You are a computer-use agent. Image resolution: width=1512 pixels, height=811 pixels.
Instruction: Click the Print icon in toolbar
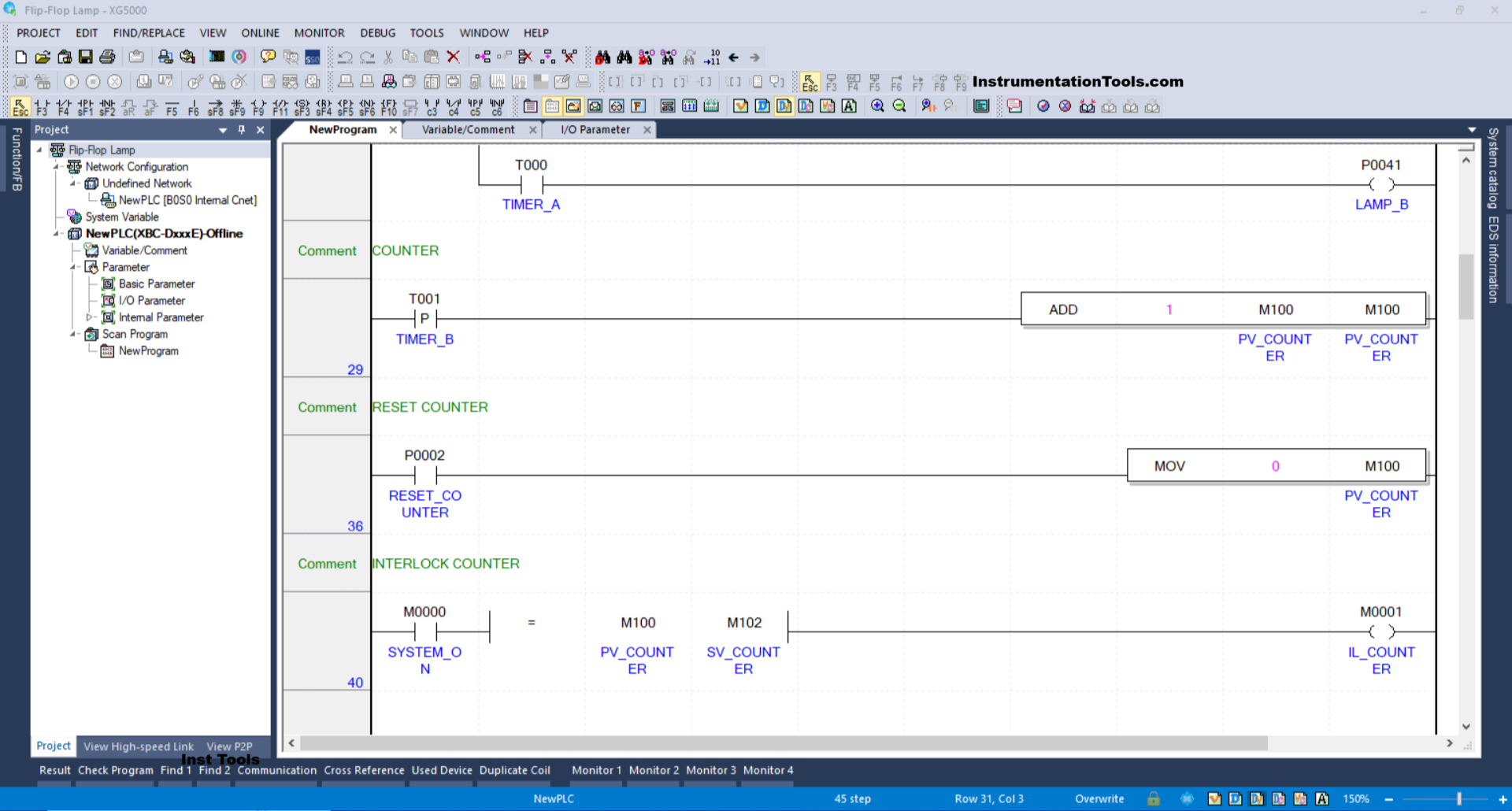[x=108, y=57]
